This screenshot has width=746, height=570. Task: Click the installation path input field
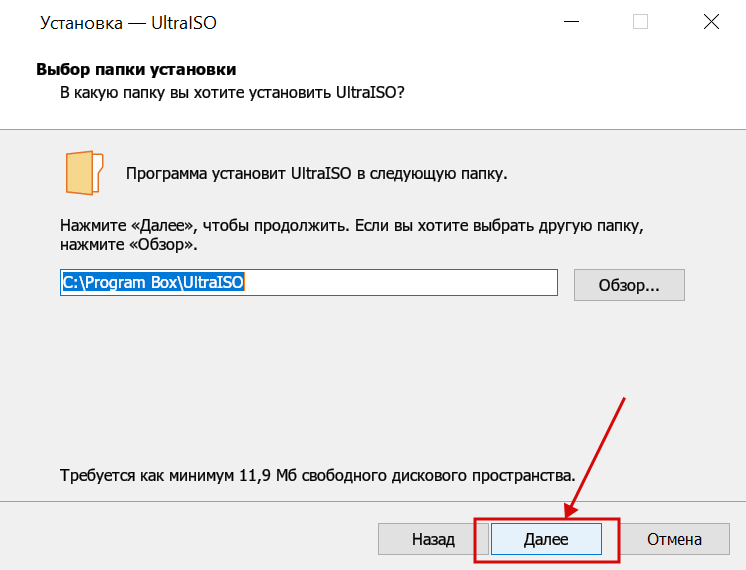pos(309,283)
